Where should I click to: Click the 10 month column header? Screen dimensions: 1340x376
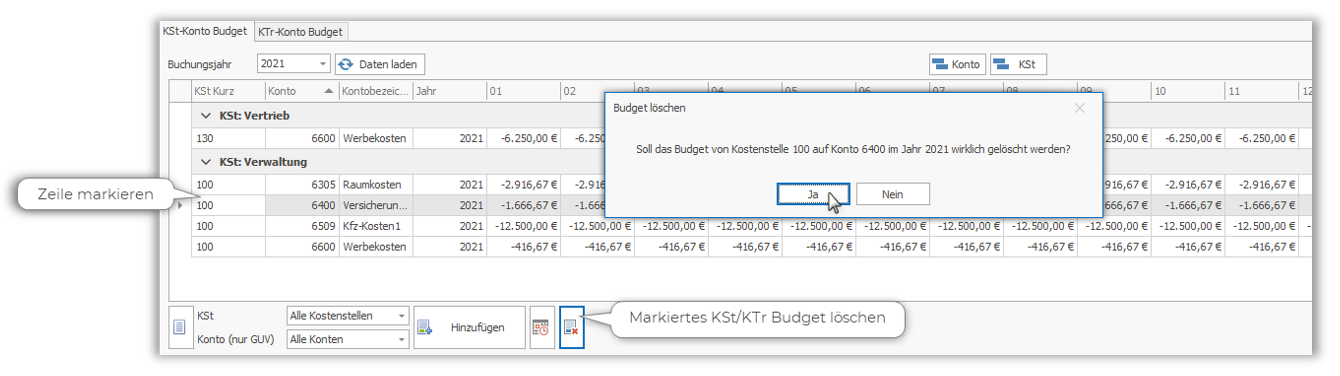(x=1187, y=91)
